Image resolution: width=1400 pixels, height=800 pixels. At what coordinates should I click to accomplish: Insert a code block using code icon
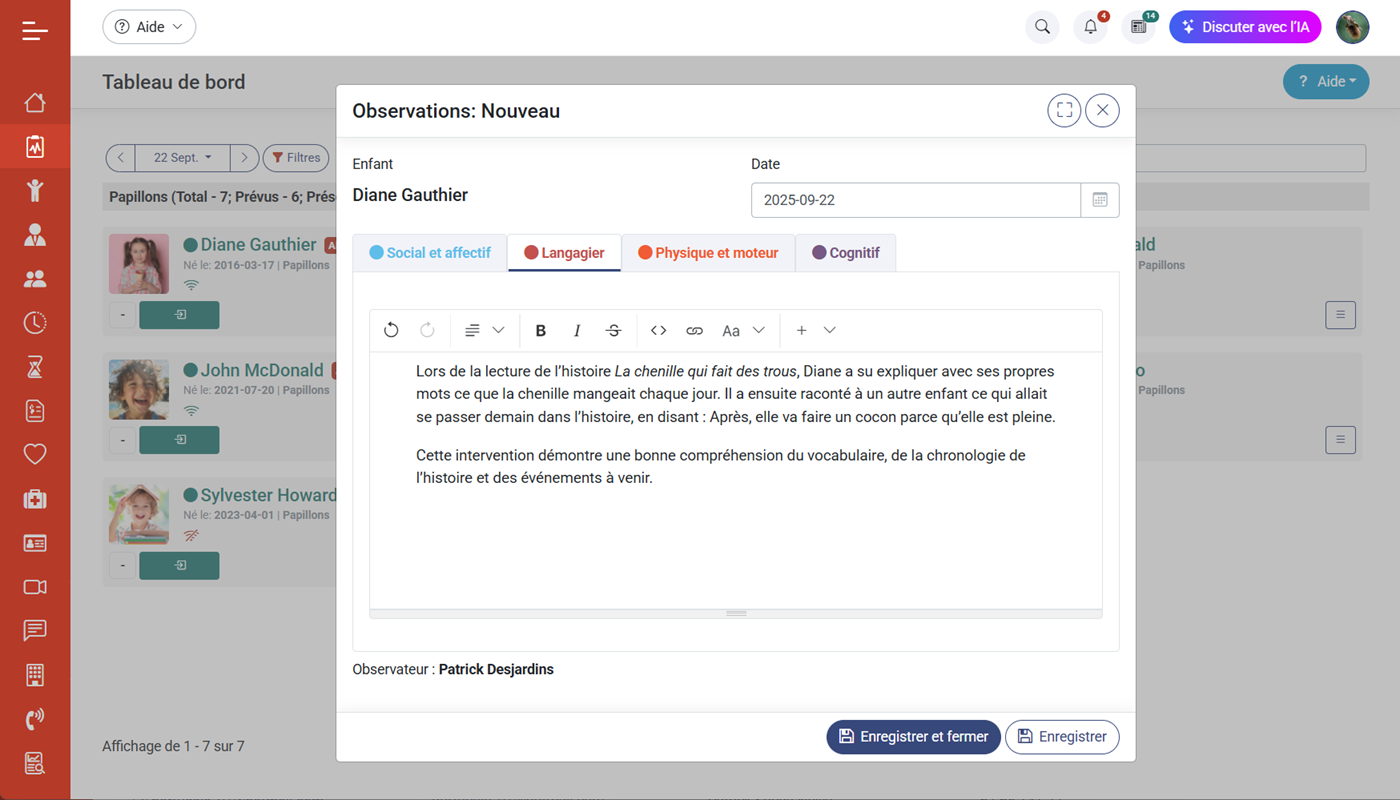658,331
